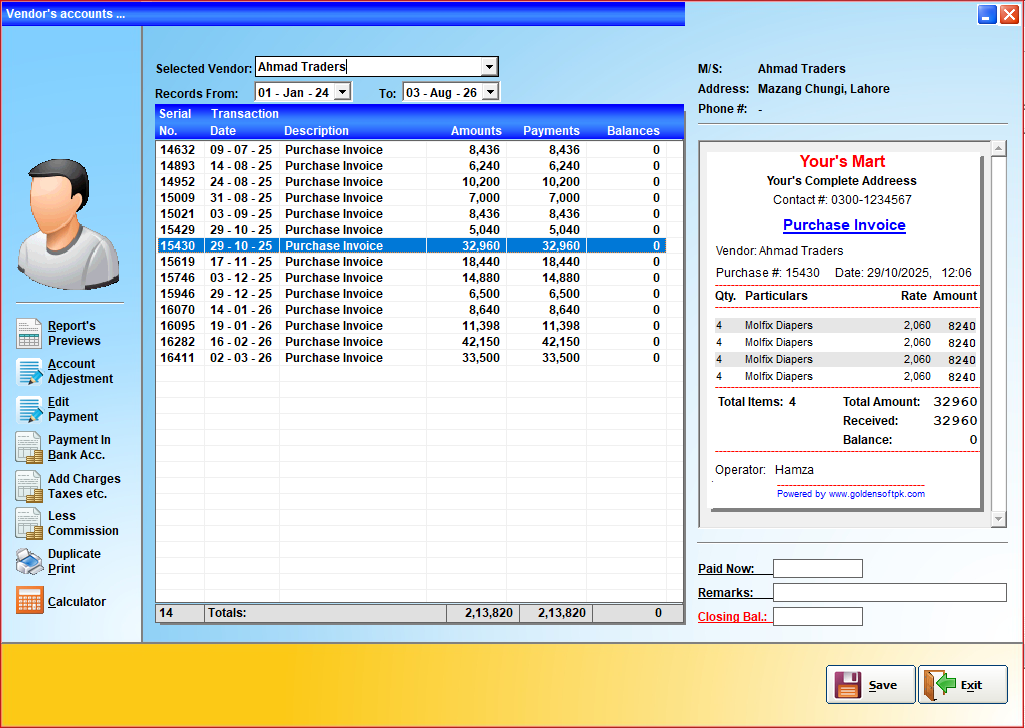
Task: Click the vendor avatar picture
Action: pos(68,224)
